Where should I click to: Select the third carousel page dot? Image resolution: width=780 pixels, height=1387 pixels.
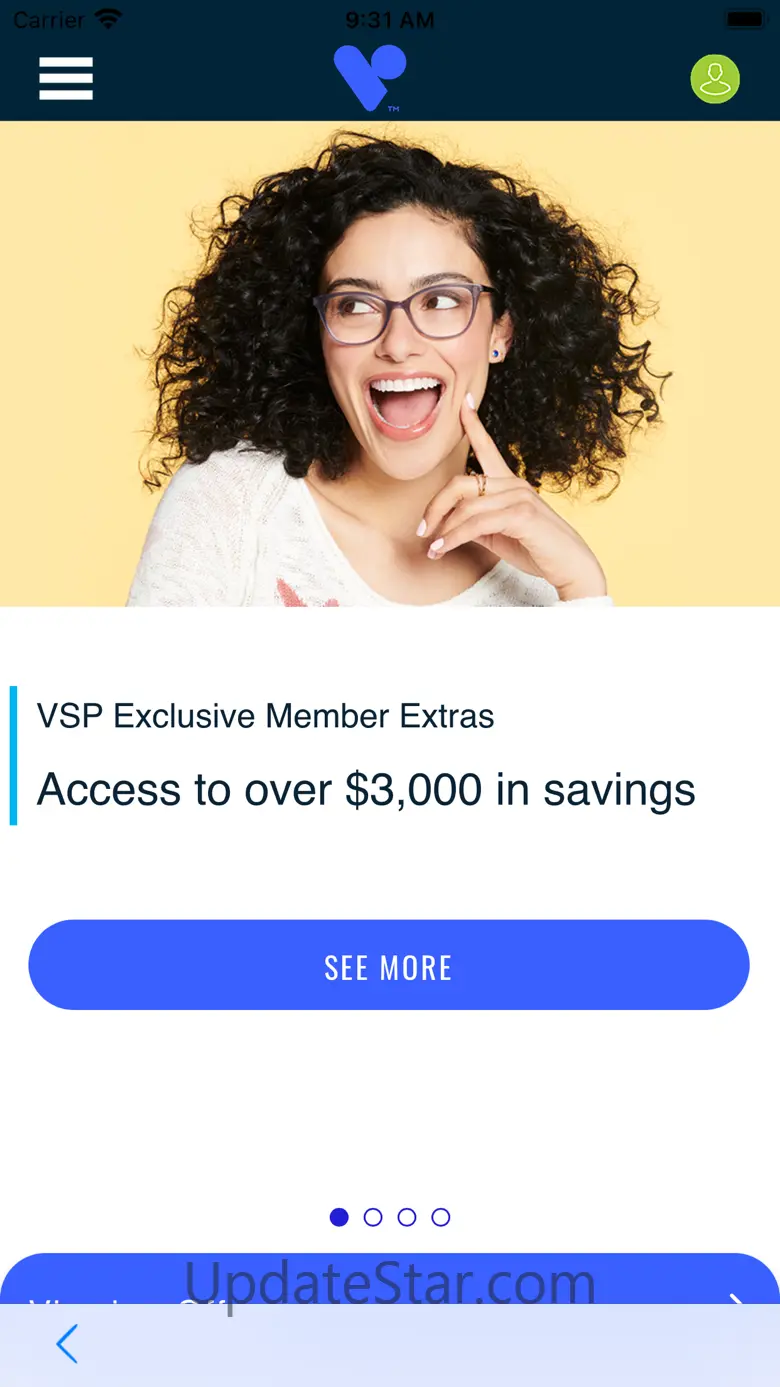pyautogui.click(x=407, y=1217)
